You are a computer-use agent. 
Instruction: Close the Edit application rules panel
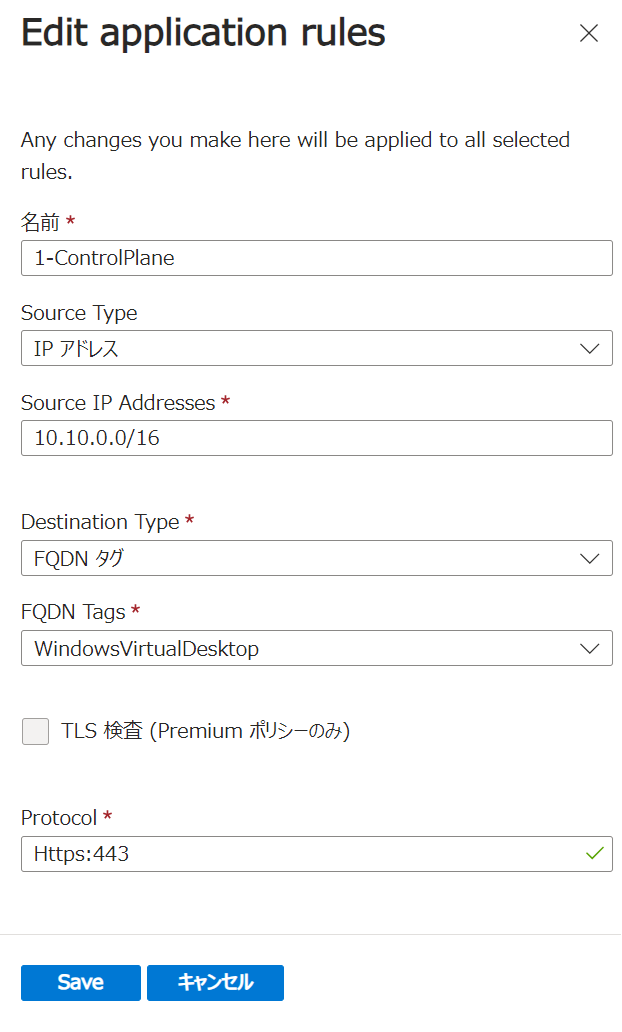click(589, 33)
